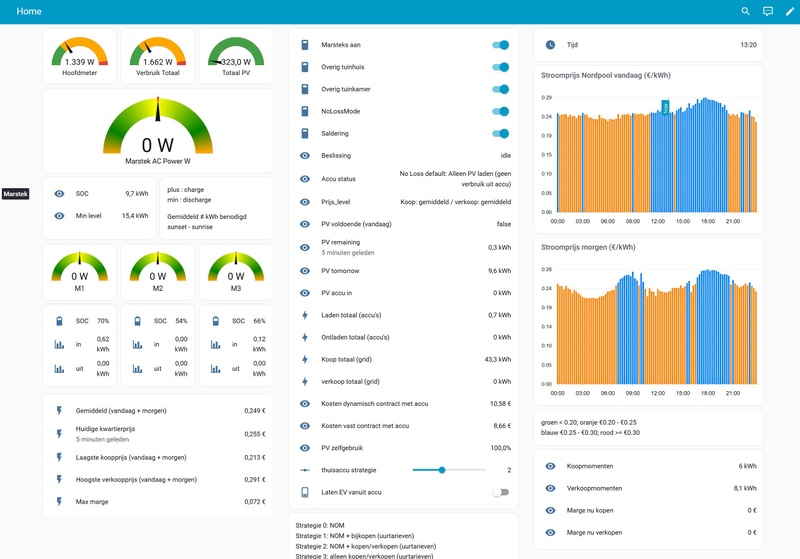Open Hoofdmeter gauge details
800x559 pixels.
[80, 56]
